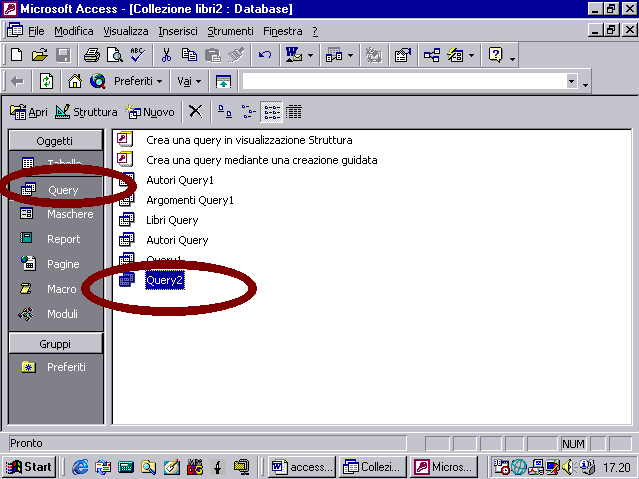Click the Print icon
The height and width of the screenshot is (479, 639).
92,55
